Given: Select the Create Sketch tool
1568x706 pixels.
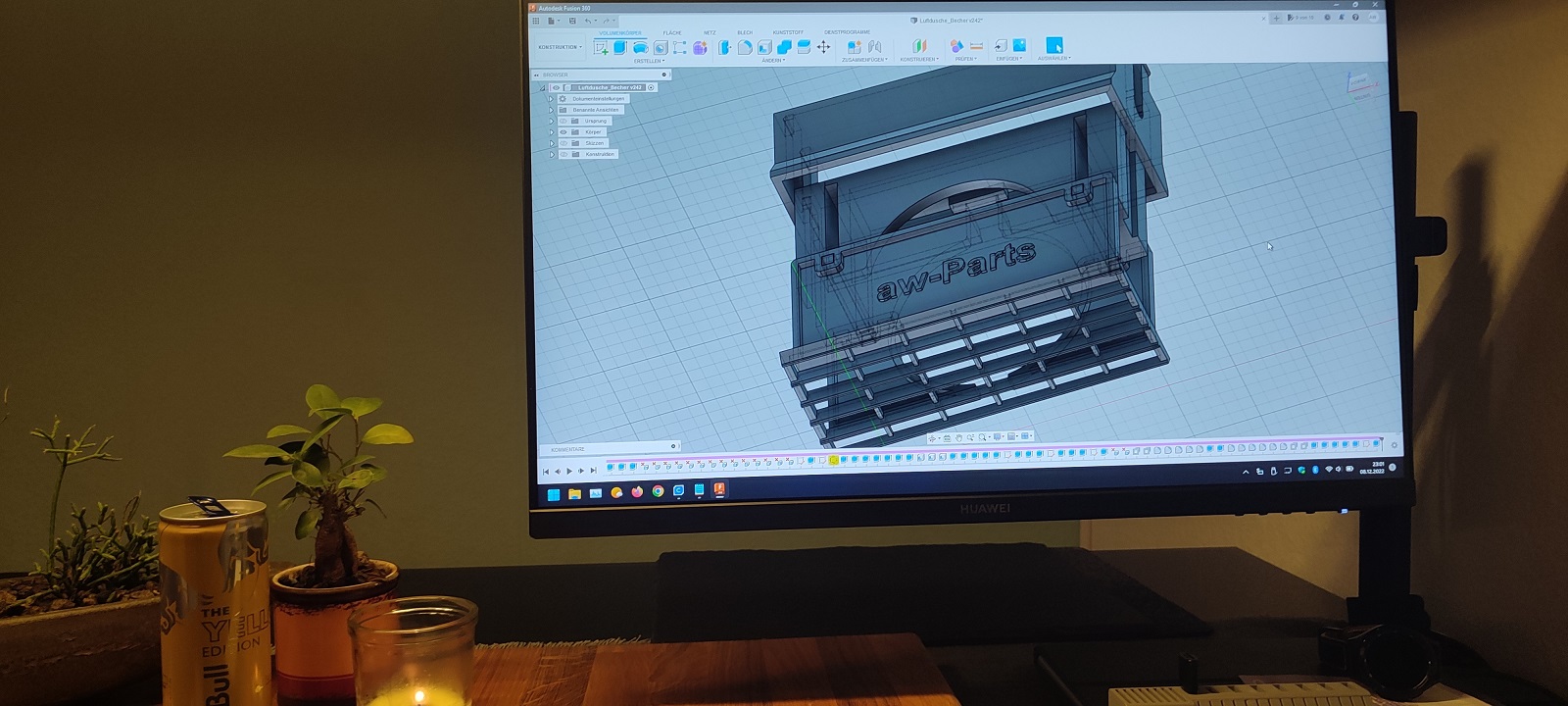Looking at the screenshot, I should (601, 47).
